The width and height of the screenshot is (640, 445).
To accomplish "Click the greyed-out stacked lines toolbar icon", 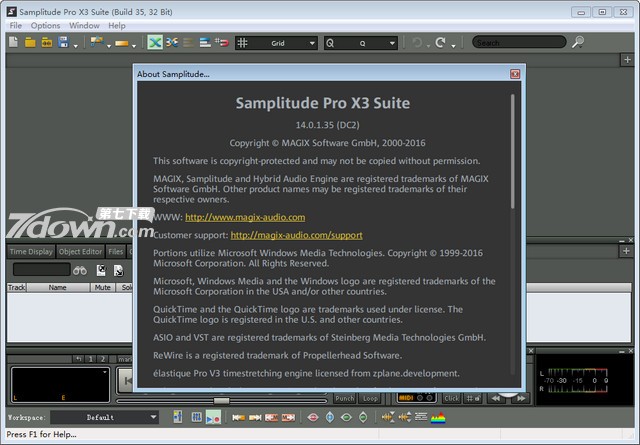I will coord(188,42).
